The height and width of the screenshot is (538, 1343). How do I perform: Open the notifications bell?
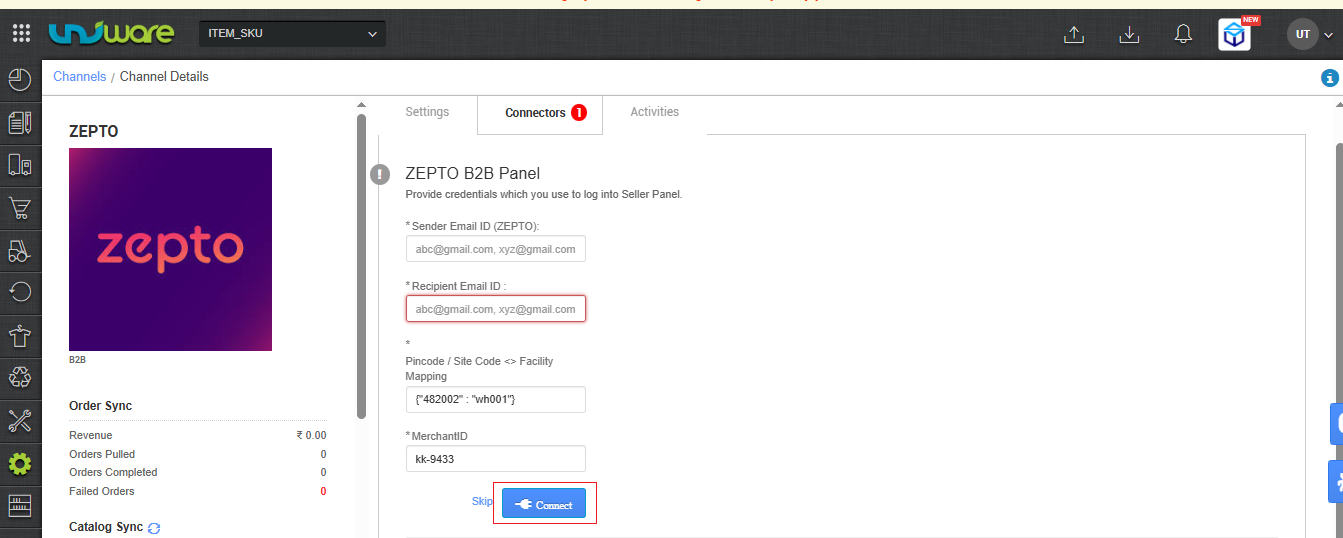1183,34
